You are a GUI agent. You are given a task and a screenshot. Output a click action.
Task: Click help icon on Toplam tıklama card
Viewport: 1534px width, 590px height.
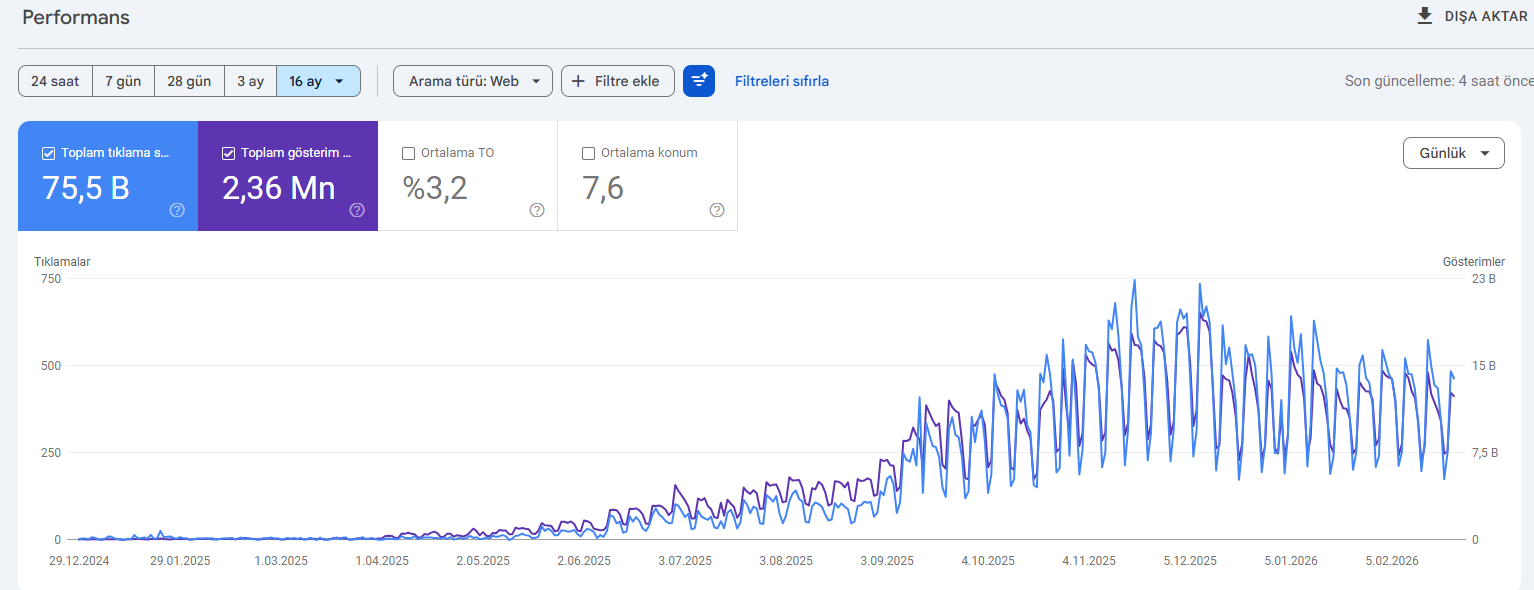pos(177,210)
